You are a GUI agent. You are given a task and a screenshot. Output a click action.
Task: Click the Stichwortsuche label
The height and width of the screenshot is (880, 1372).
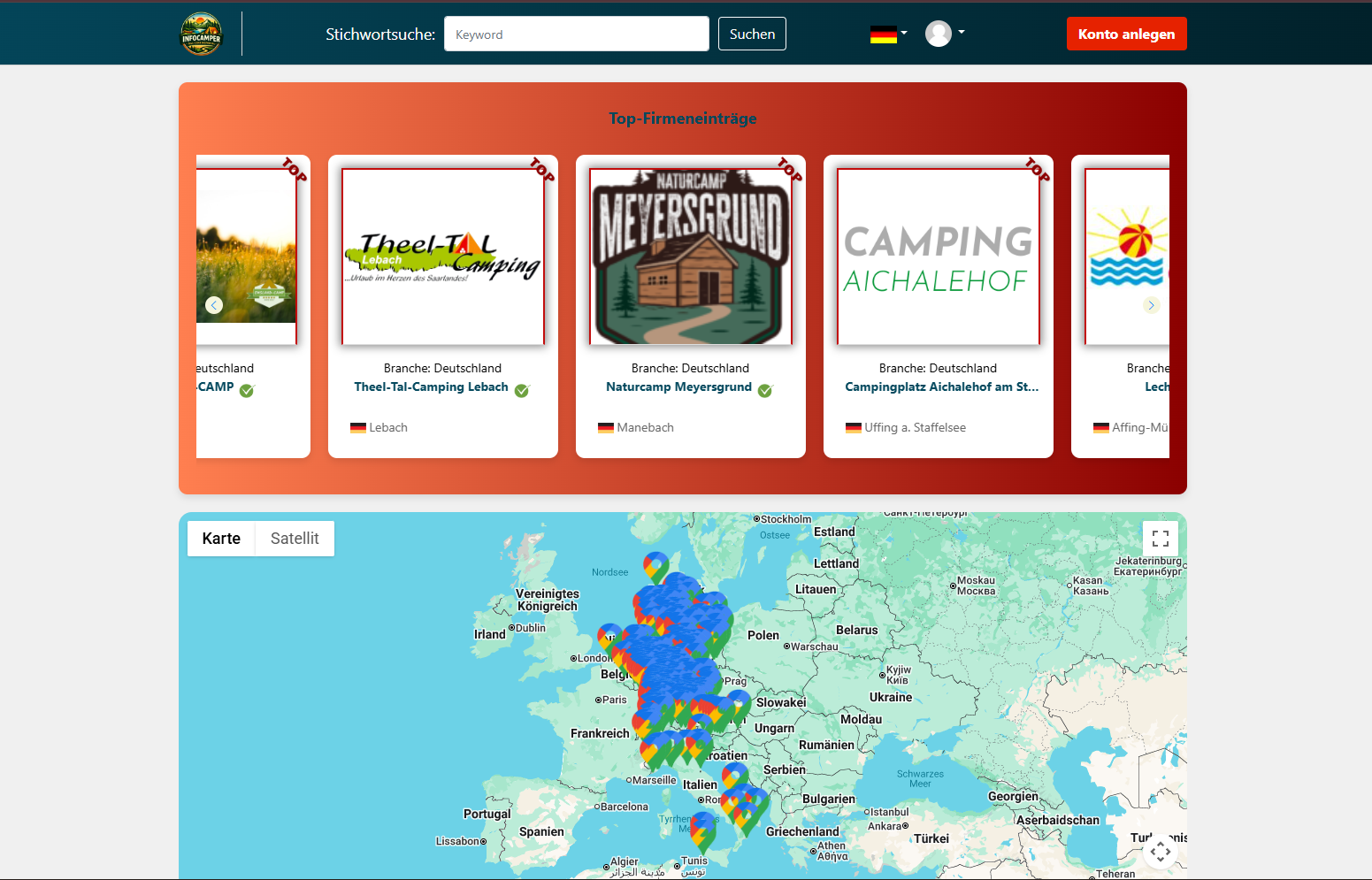pyautogui.click(x=380, y=34)
